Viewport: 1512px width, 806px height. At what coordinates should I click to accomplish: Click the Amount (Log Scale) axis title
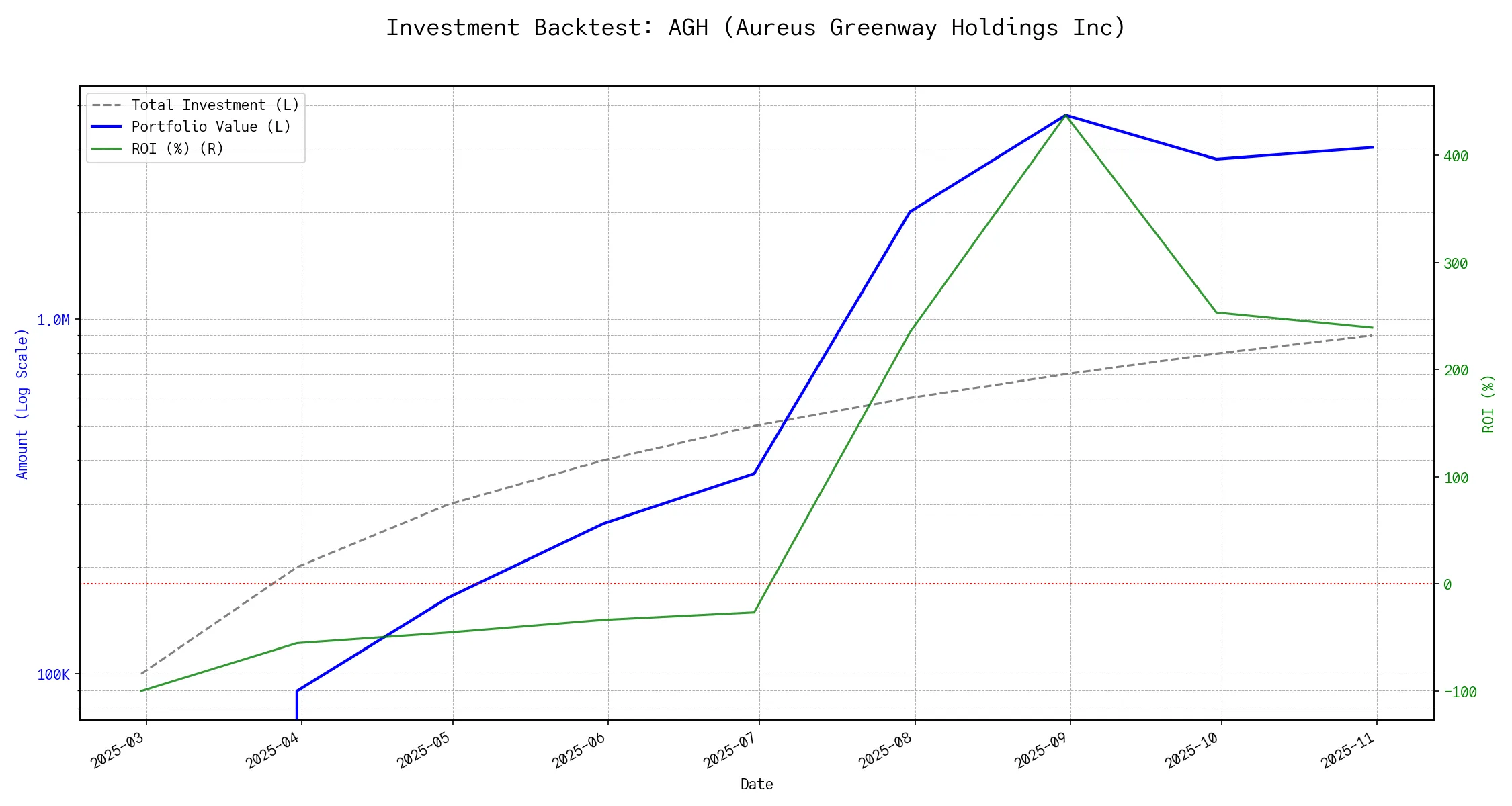point(22,403)
